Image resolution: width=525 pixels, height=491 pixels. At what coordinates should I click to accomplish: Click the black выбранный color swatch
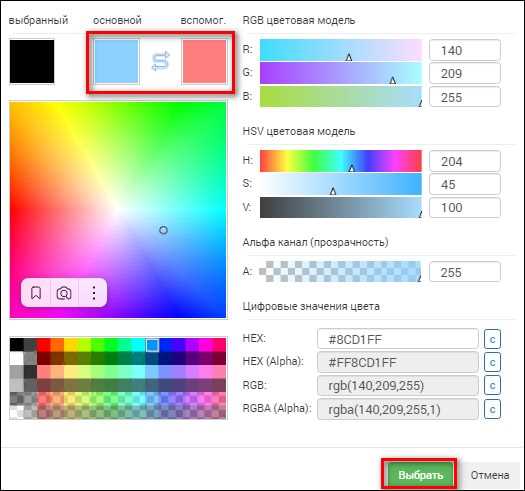[x=32, y=61]
